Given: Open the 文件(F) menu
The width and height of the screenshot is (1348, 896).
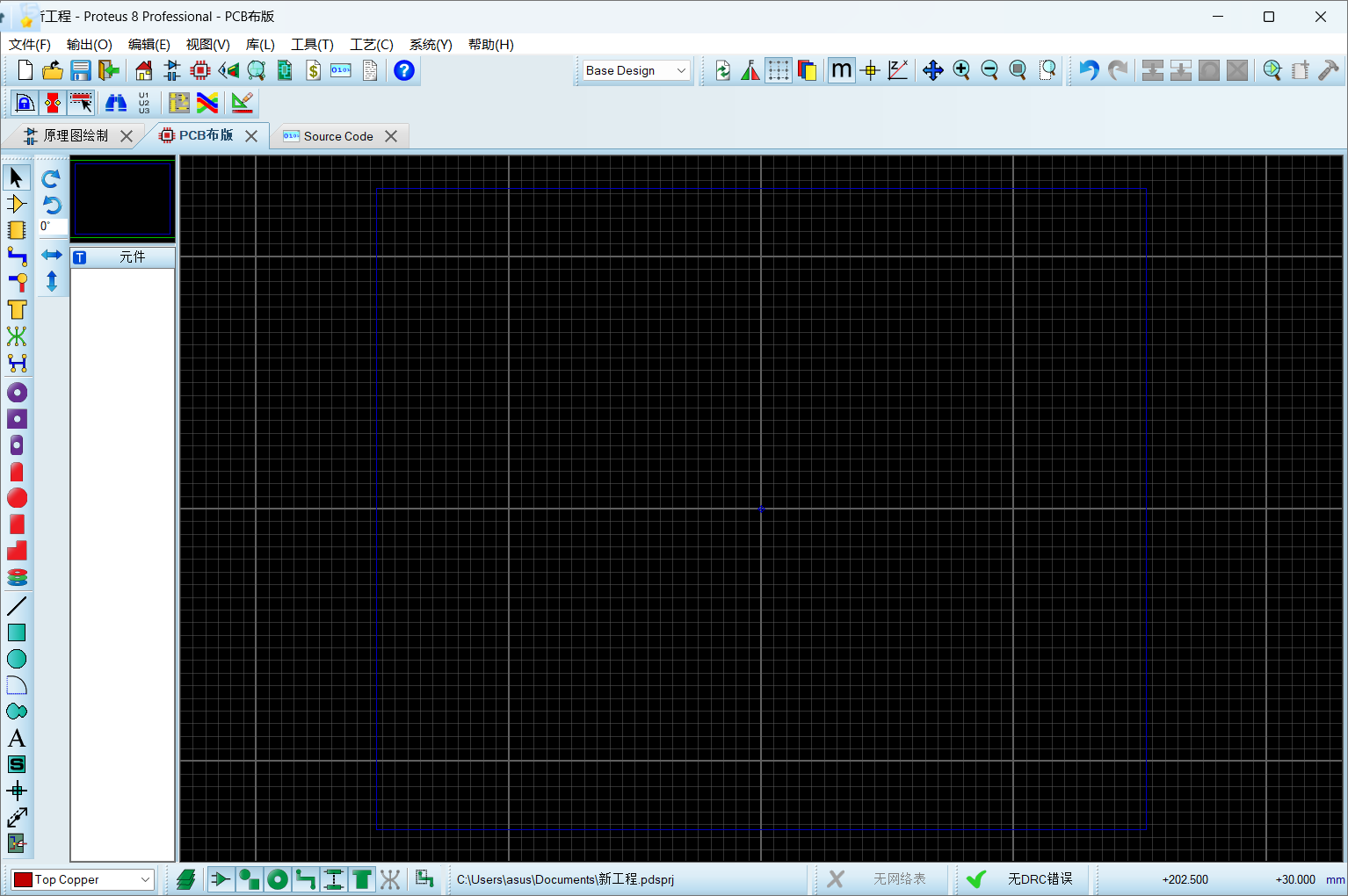Looking at the screenshot, I should (30, 45).
